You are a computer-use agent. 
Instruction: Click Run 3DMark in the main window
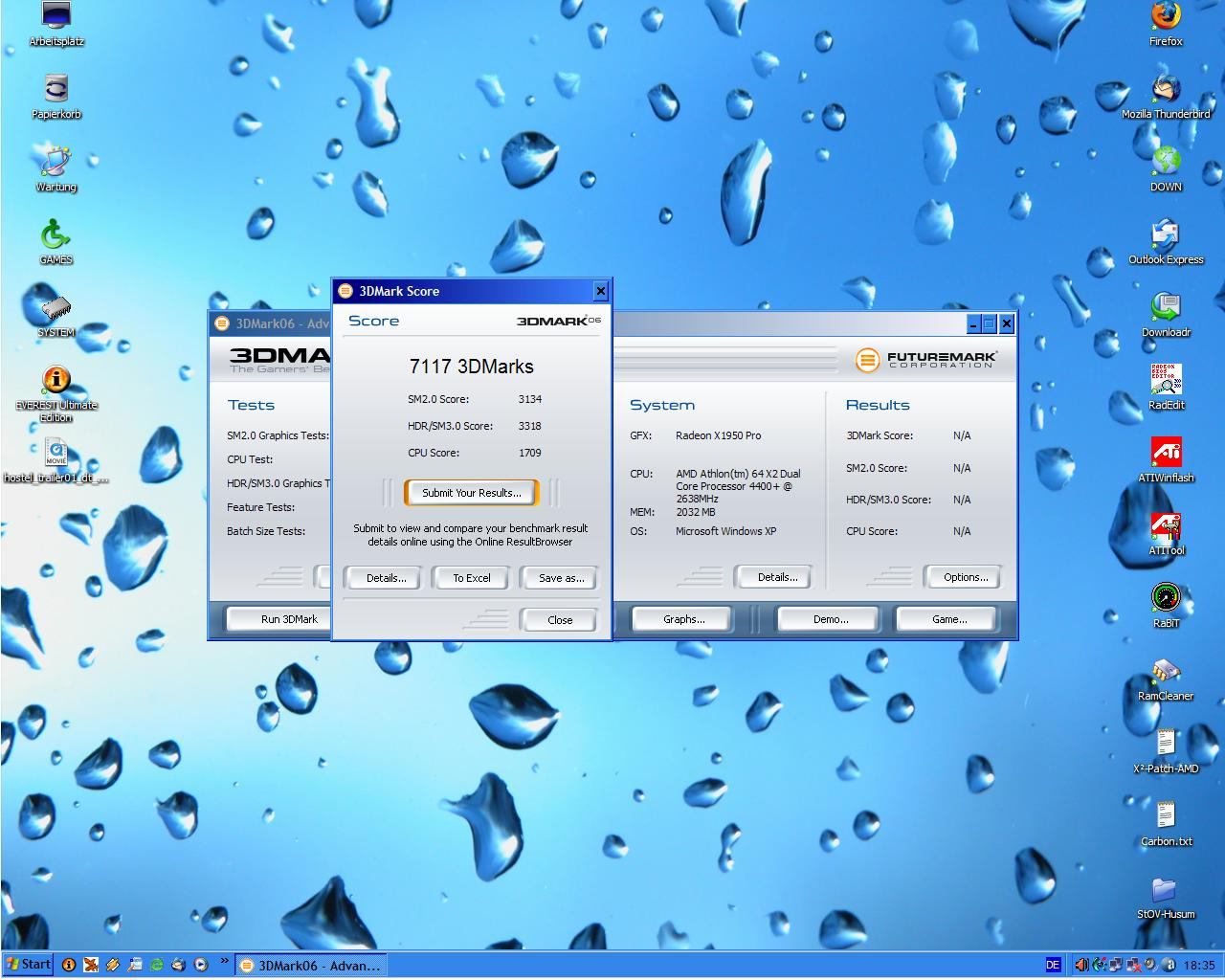(x=279, y=619)
